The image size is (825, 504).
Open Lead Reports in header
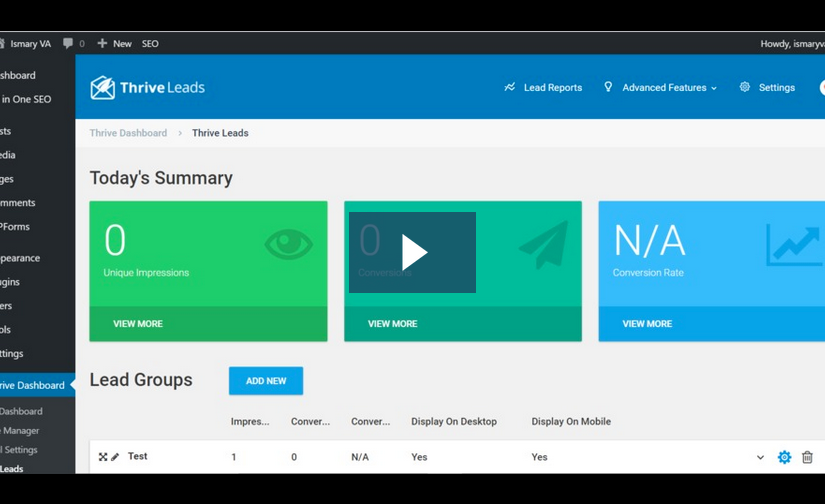(552, 87)
